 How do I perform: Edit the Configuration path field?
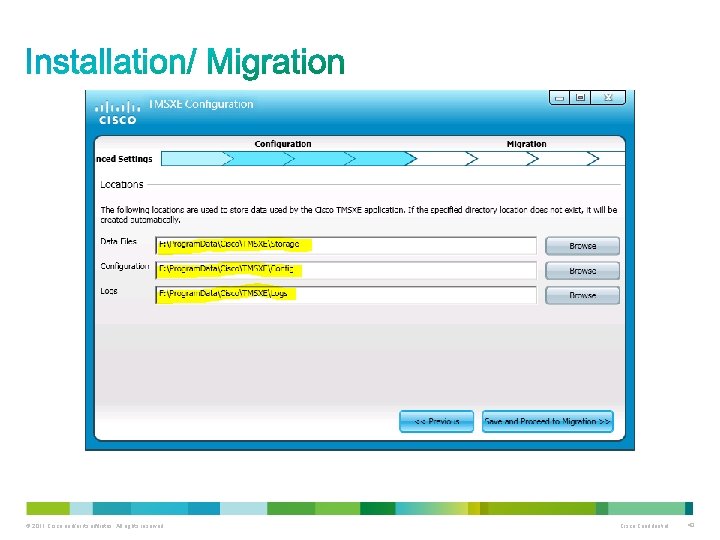(x=346, y=270)
